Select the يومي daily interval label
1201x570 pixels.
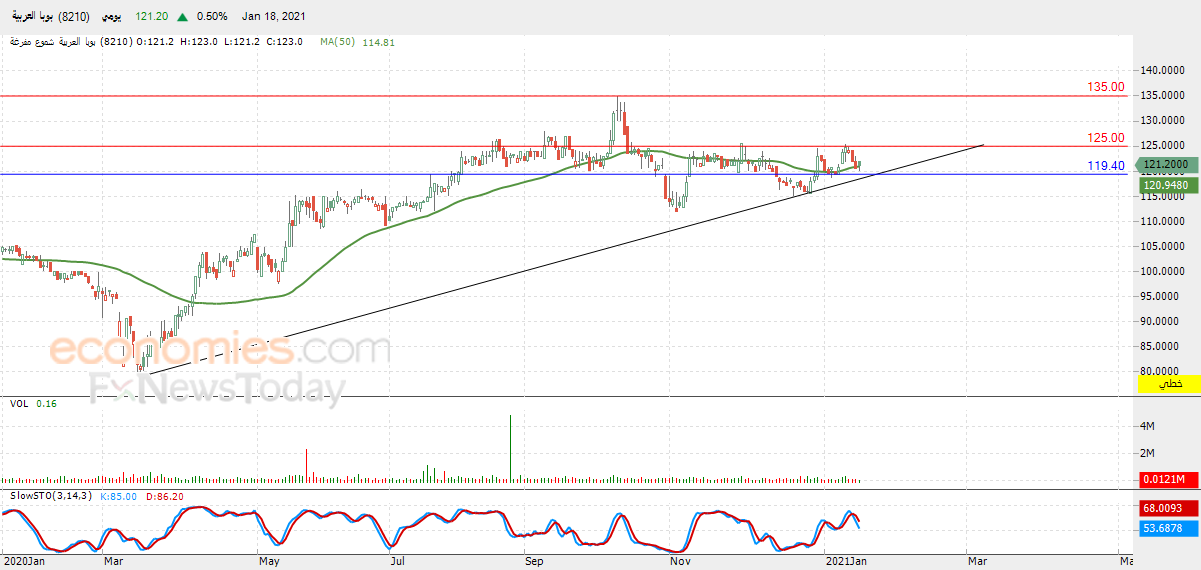click(x=113, y=17)
